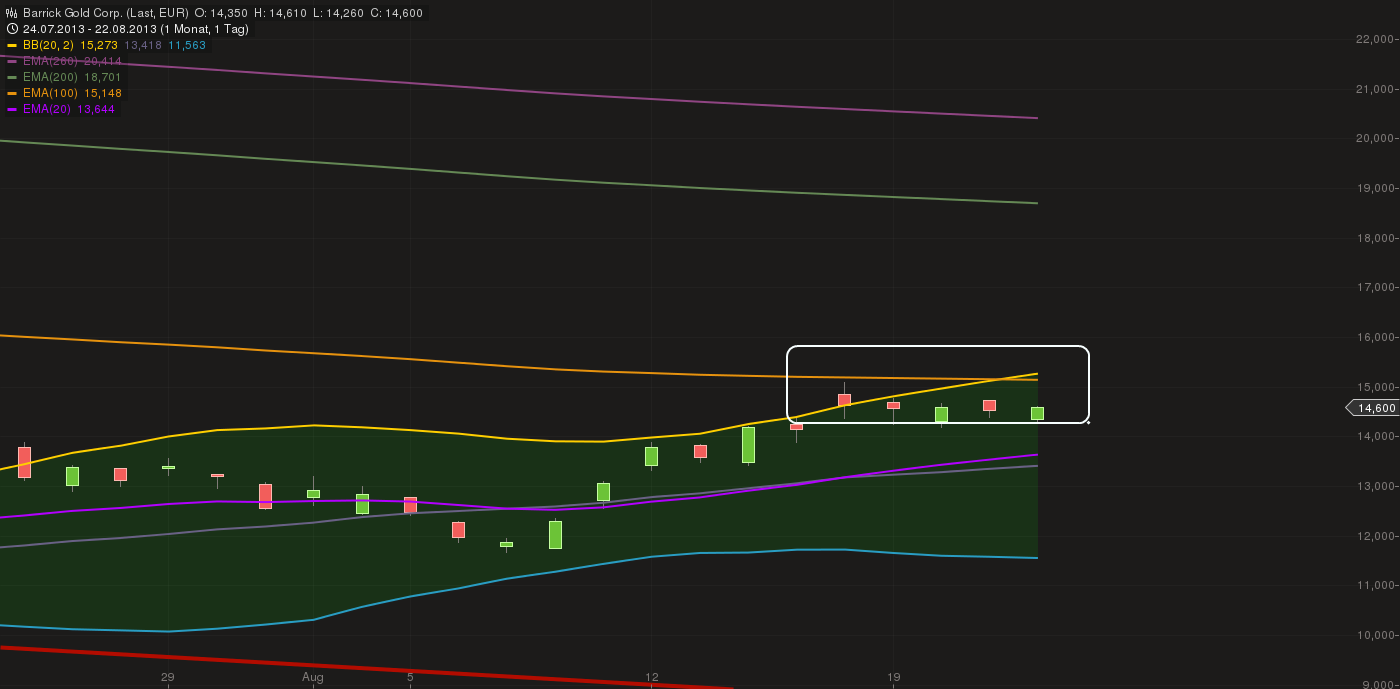Screen dimensions: 1400x689
Task: Select the EMA(20) indicator legend entry
Action: tap(69, 109)
